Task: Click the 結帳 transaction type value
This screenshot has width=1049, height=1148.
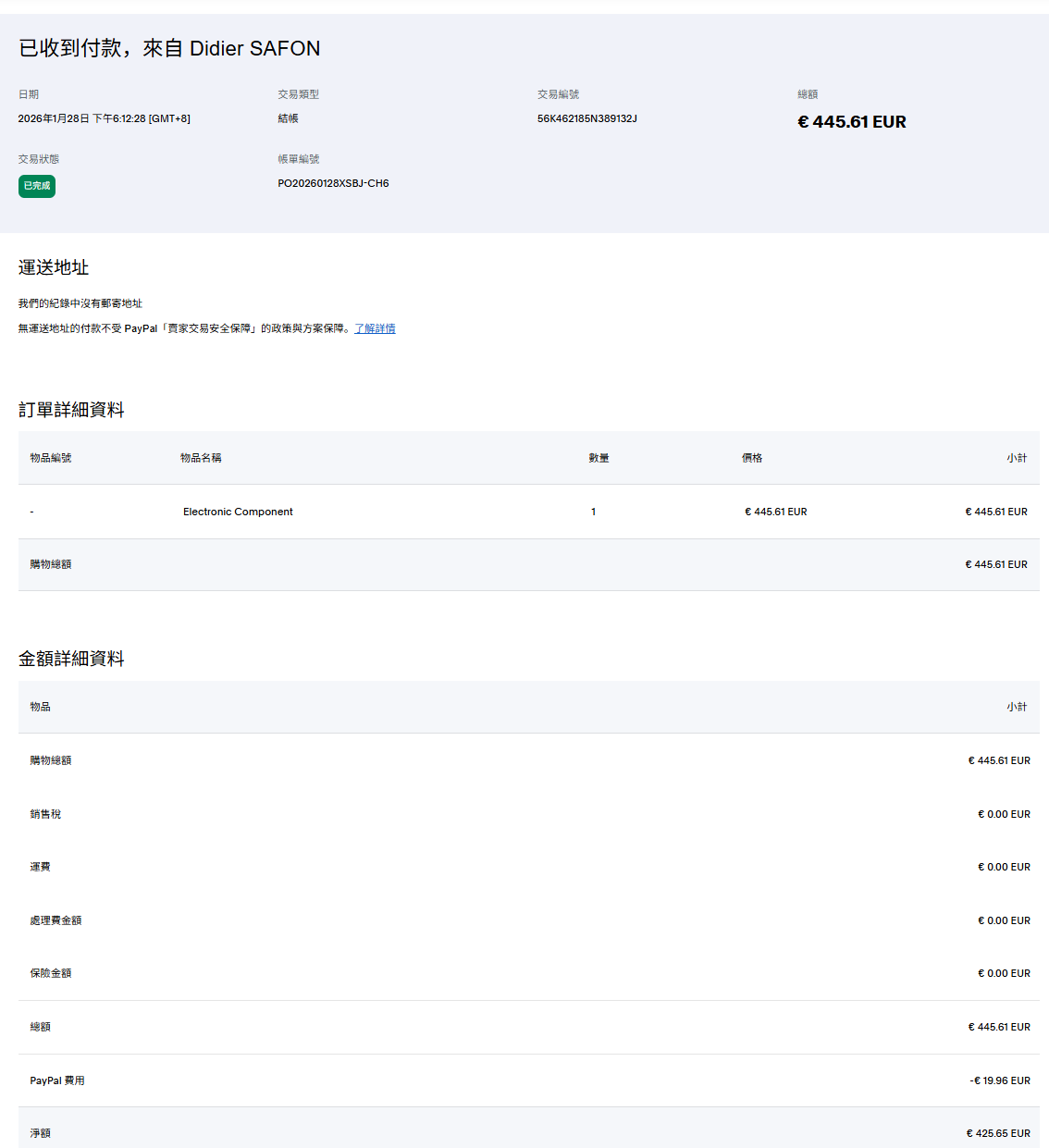Action: [288, 118]
